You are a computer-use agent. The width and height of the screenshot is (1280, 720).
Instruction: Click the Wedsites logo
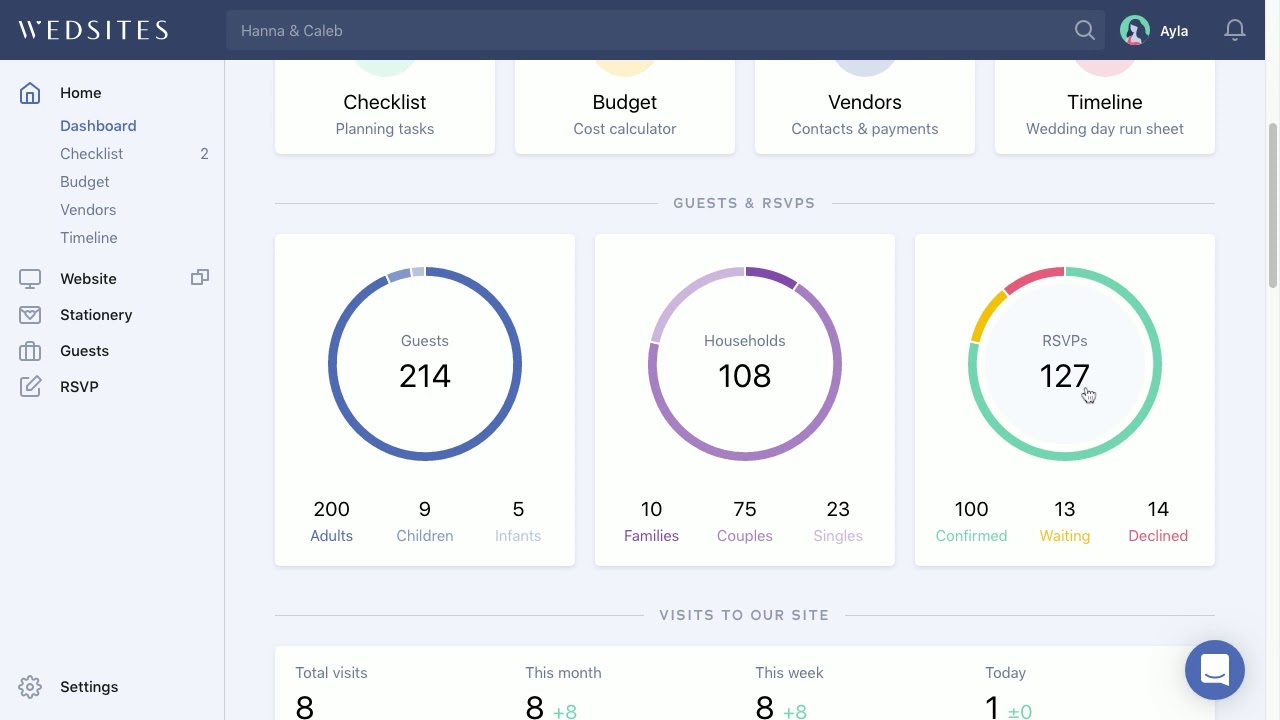pos(93,30)
